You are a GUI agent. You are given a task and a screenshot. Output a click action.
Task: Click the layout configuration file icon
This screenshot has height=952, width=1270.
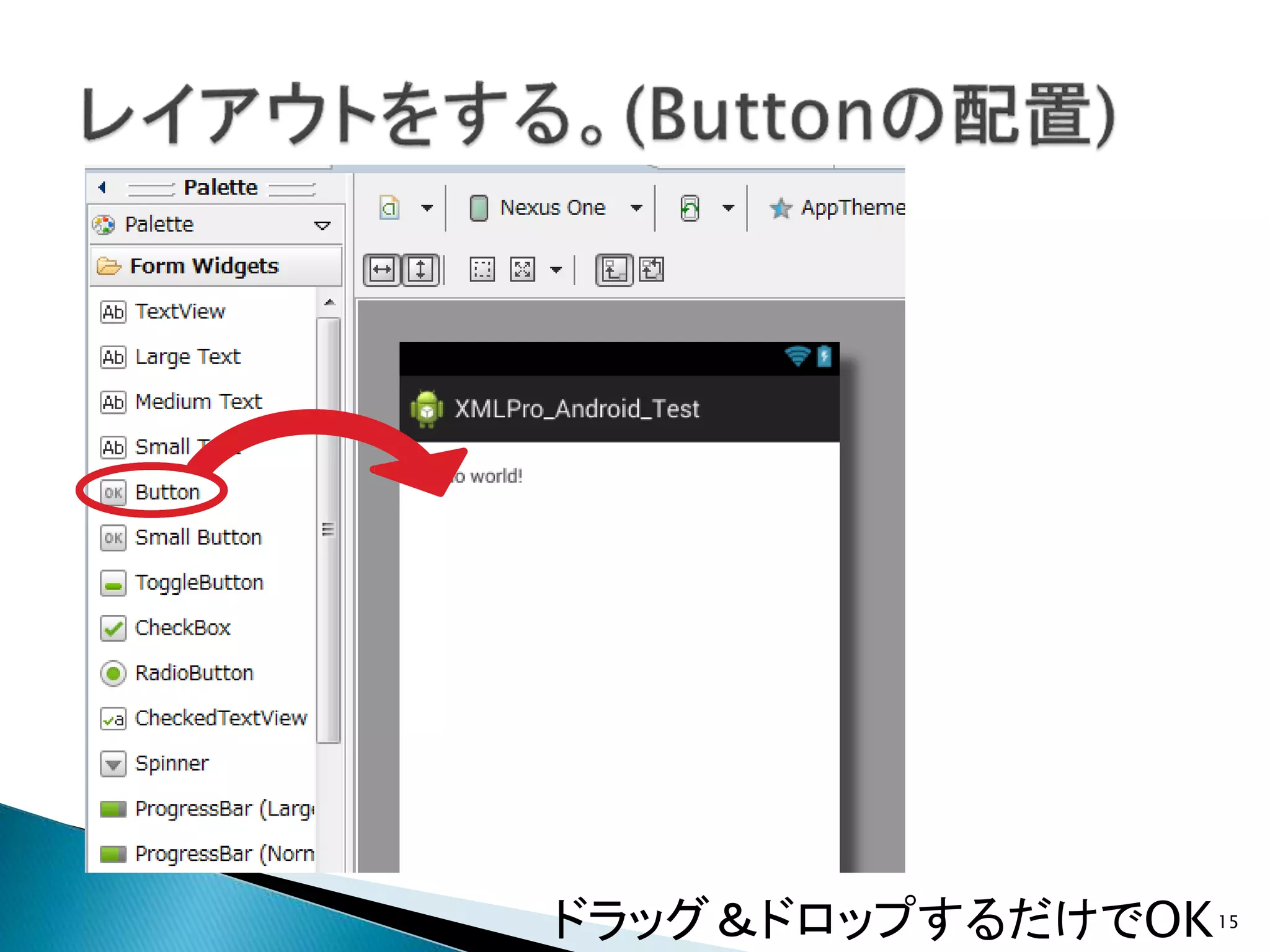[x=389, y=208]
